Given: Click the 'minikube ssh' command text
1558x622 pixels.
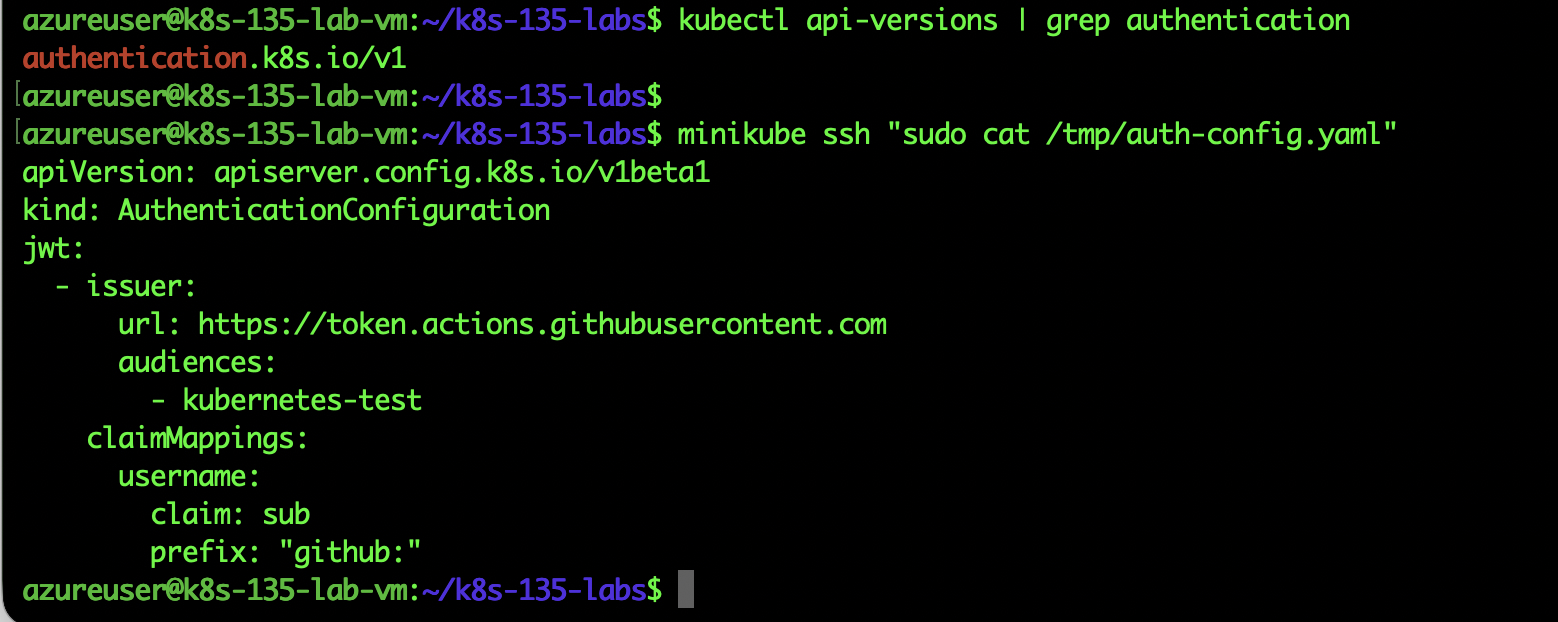Looking at the screenshot, I should 774,134.
